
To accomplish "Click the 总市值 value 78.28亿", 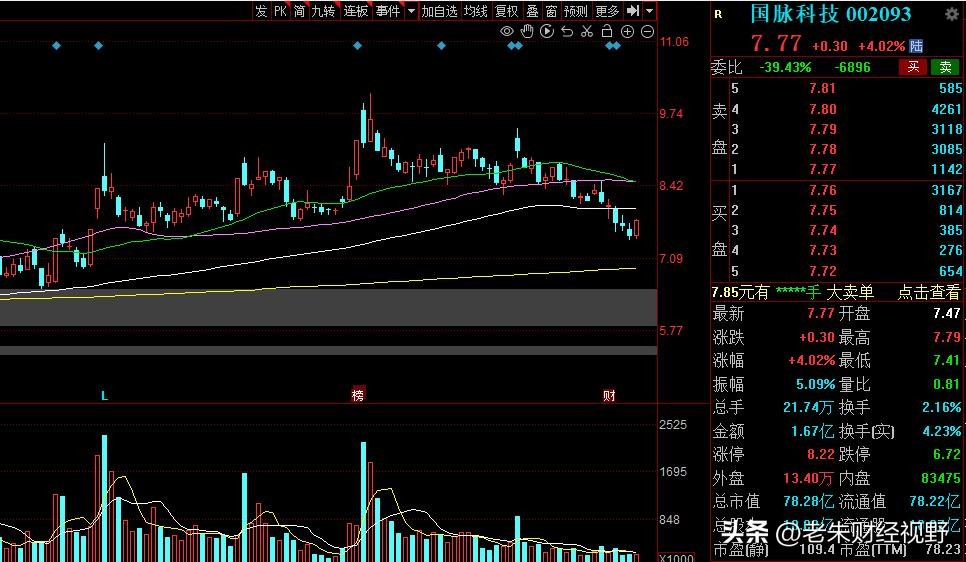I will tap(809, 502).
